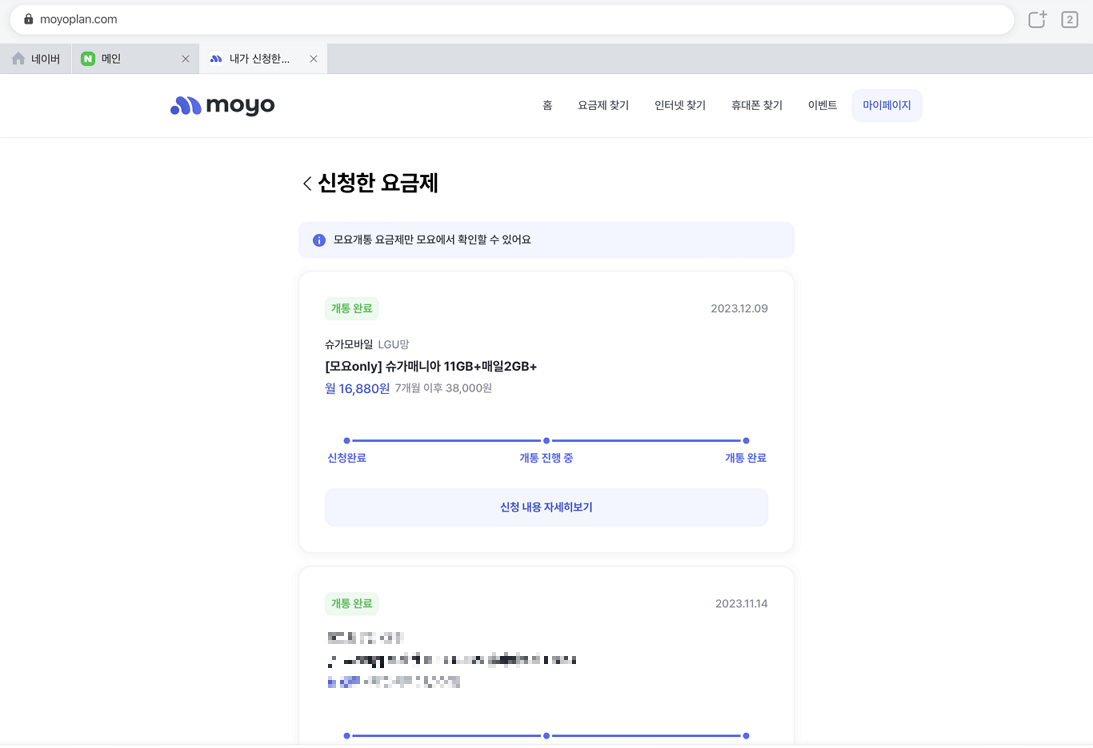Go back using the arrow beside 신청한 요금제
Viewport: 1093px width, 748px height.
point(307,183)
